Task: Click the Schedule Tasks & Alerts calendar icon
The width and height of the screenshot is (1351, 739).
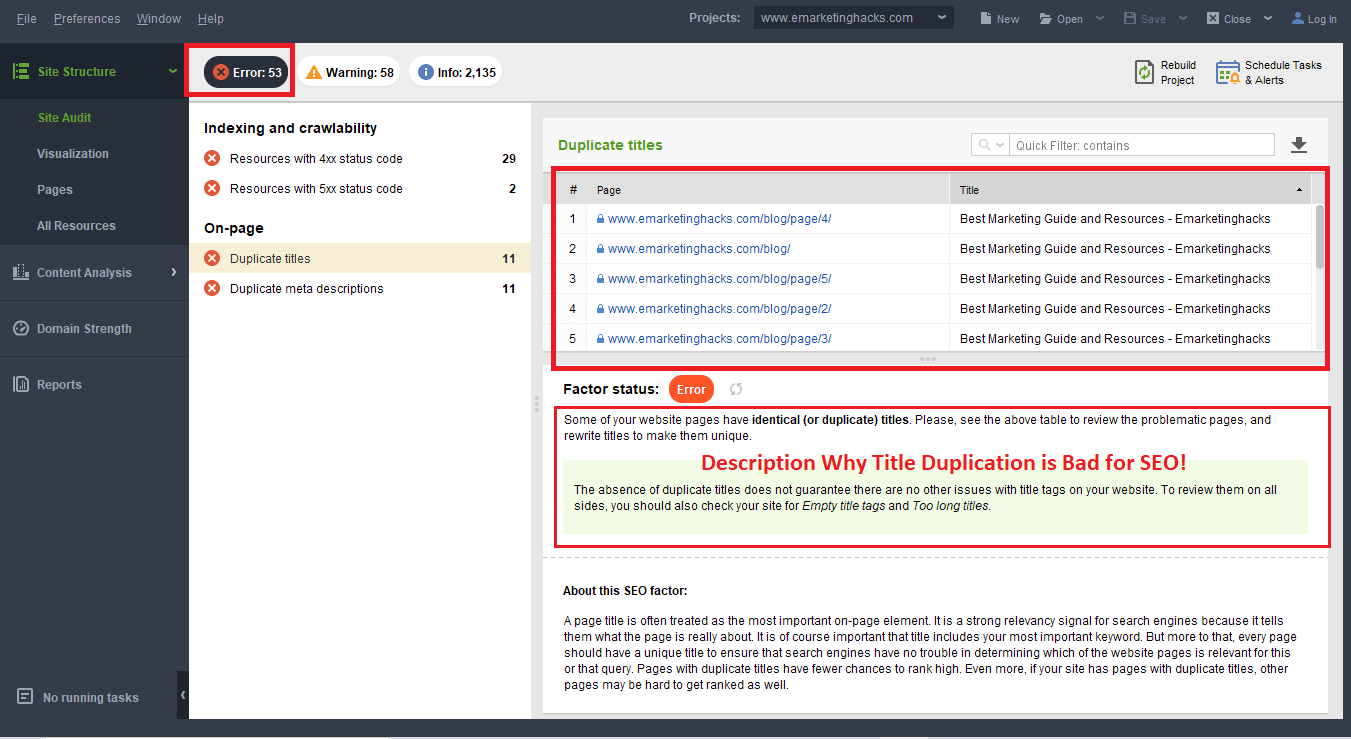Action: coord(1227,72)
